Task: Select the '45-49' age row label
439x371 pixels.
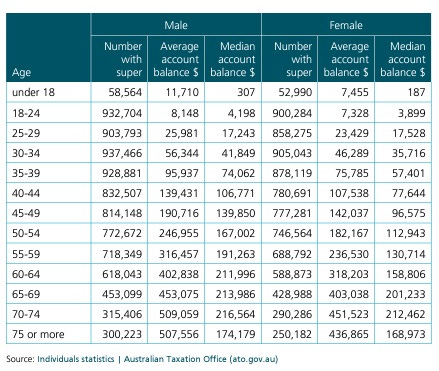Action: (26, 213)
